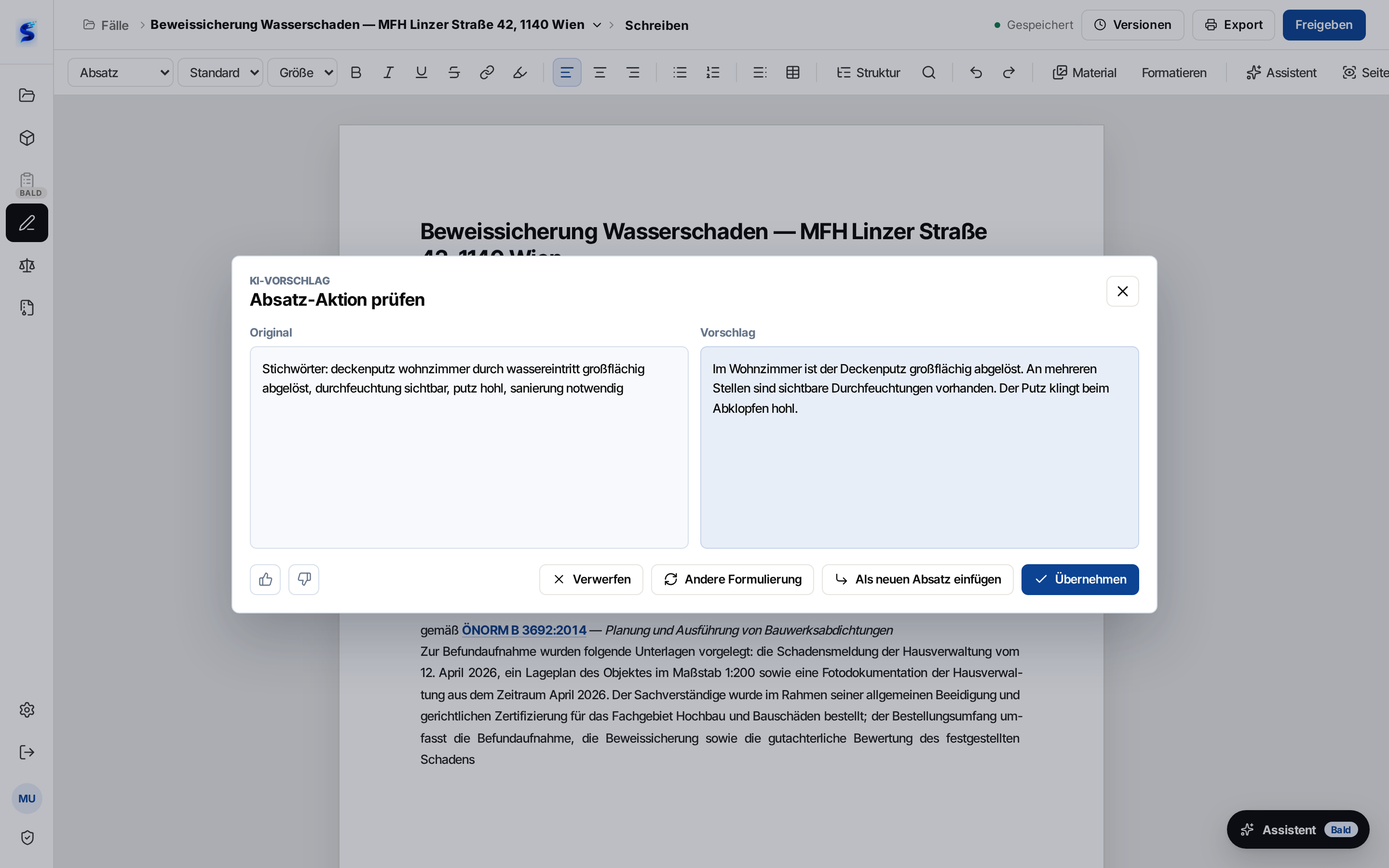Give thumbs up feedback

click(x=265, y=579)
